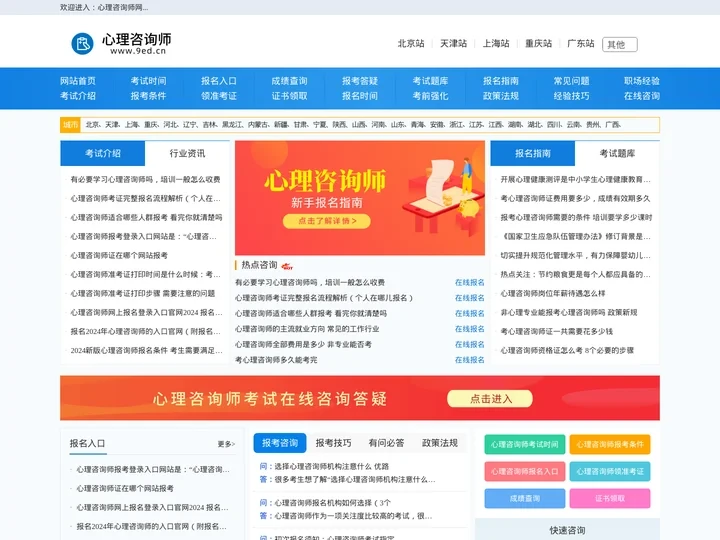Screen dimensions: 720x540
Task: Select 黑龙江 in the city list
Action: 233,125
